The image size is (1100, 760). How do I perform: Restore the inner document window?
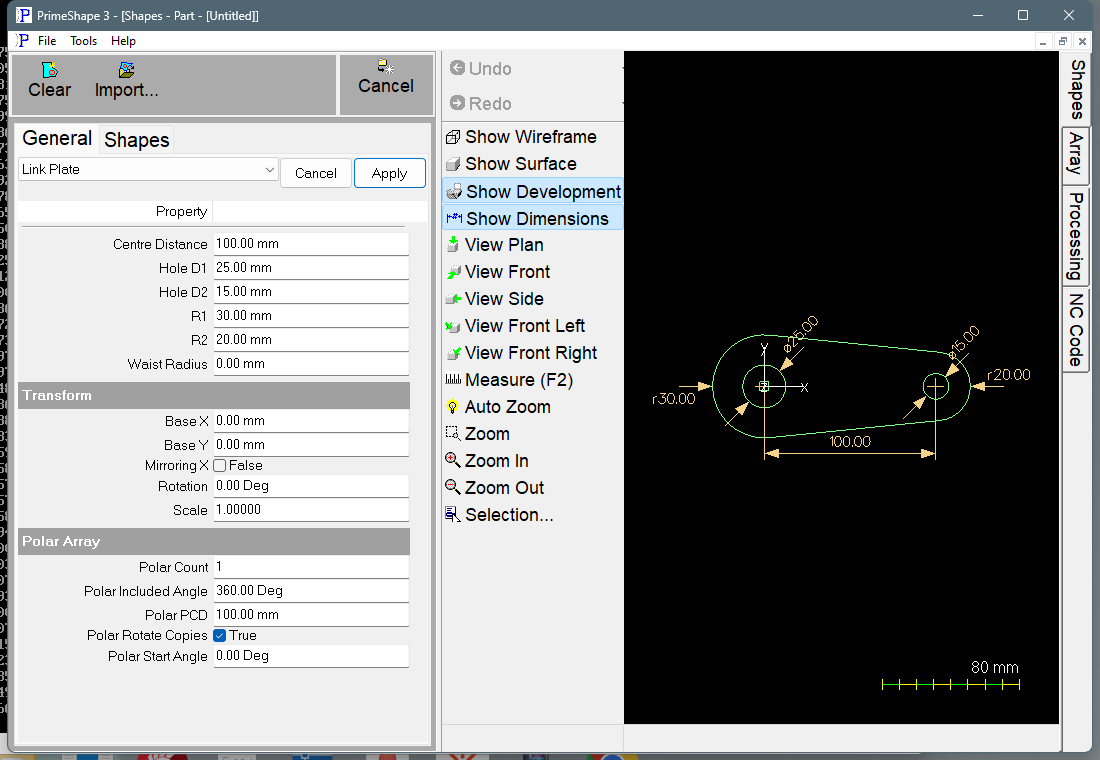coord(1063,41)
